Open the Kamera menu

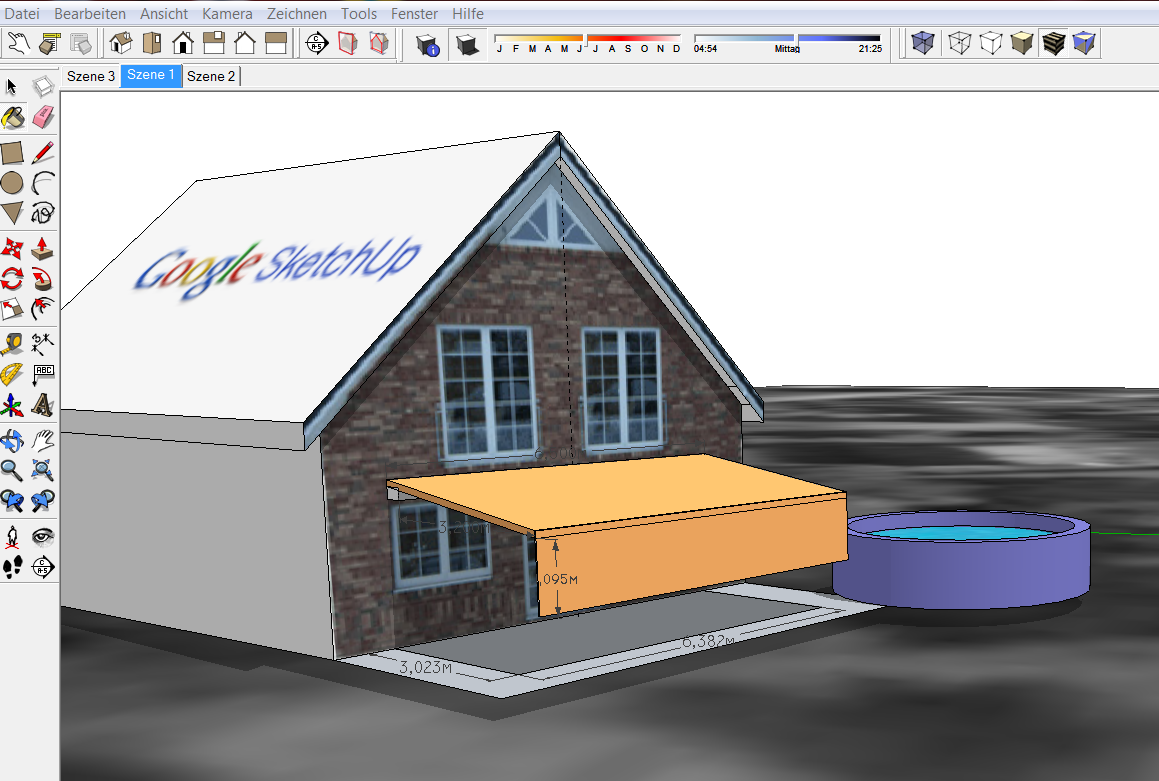click(227, 14)
